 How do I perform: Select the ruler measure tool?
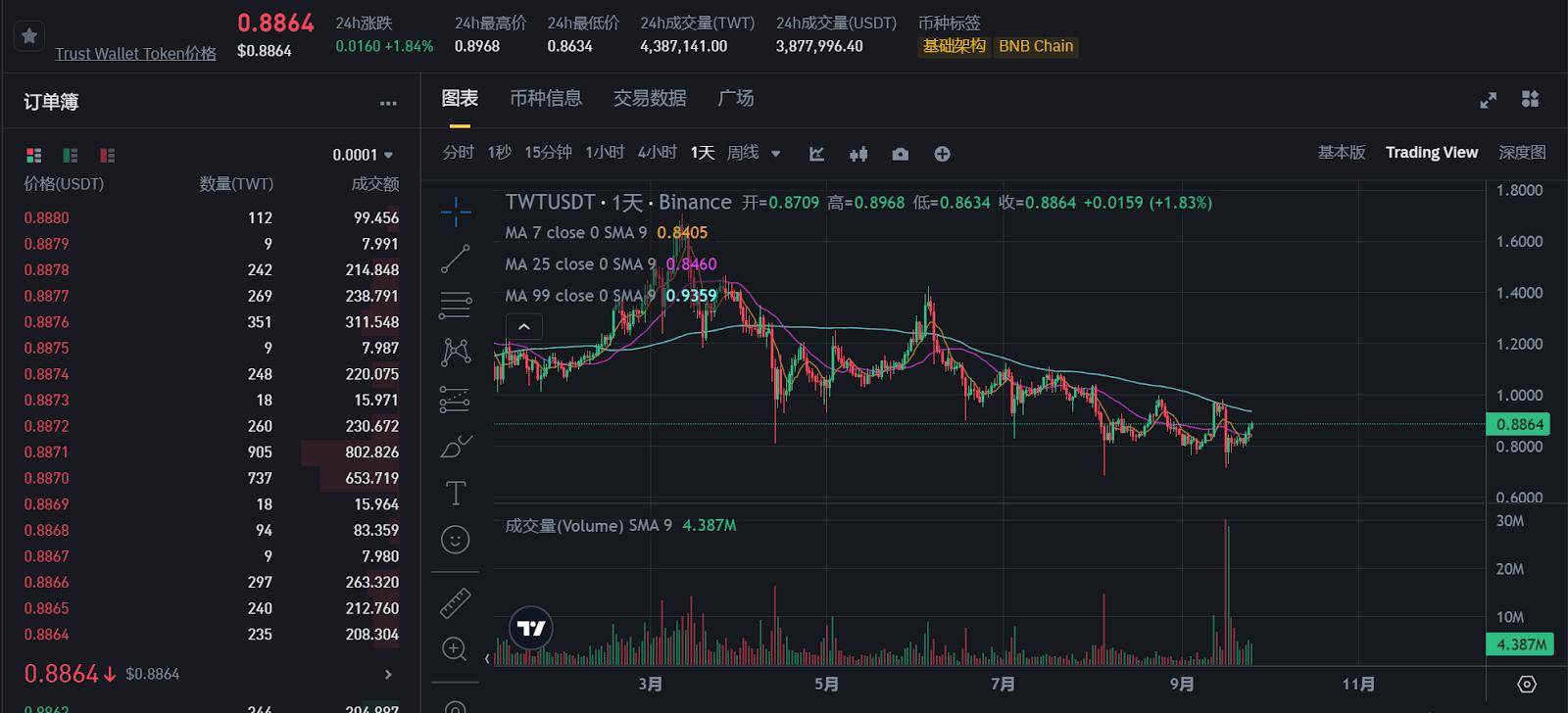456,602
